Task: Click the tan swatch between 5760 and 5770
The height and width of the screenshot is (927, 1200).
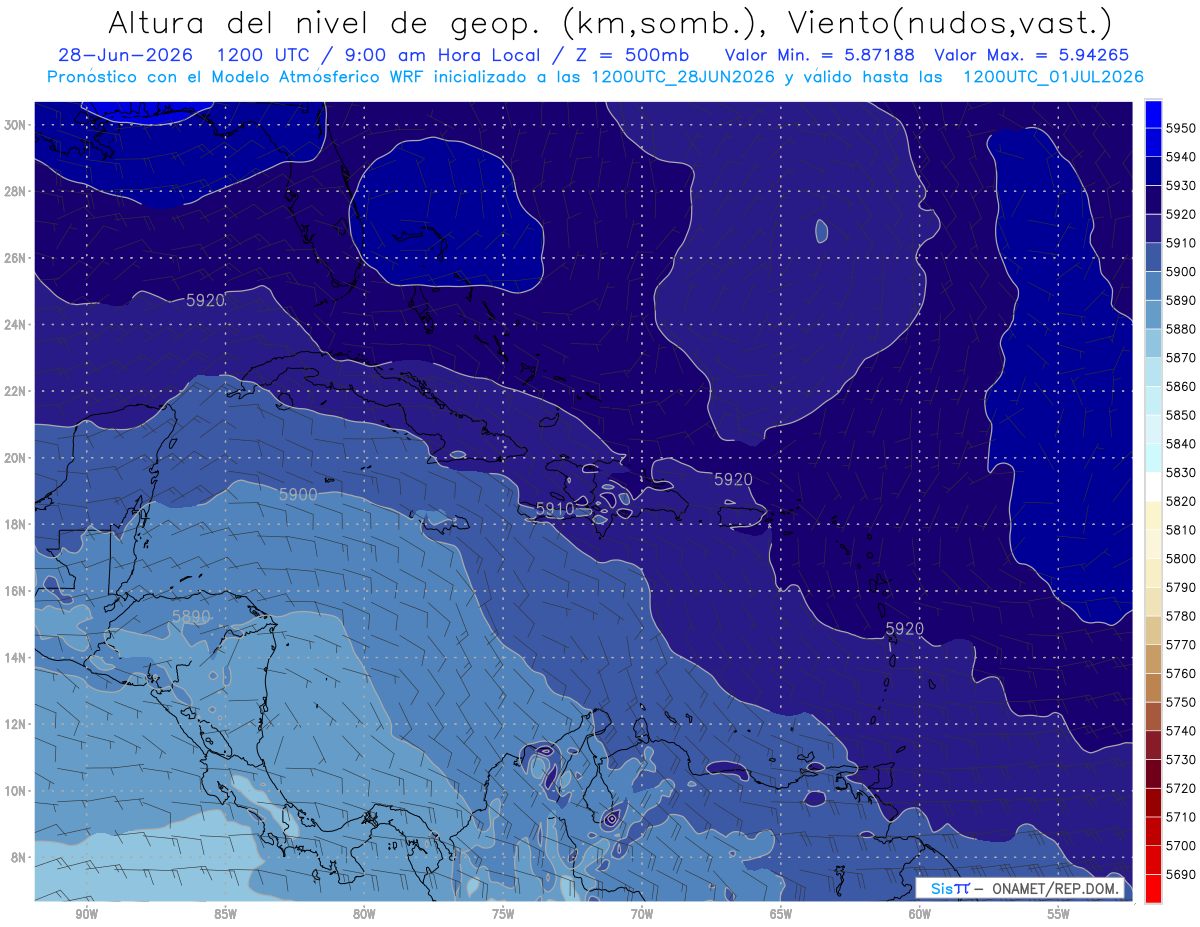Action: [1153, 659]
